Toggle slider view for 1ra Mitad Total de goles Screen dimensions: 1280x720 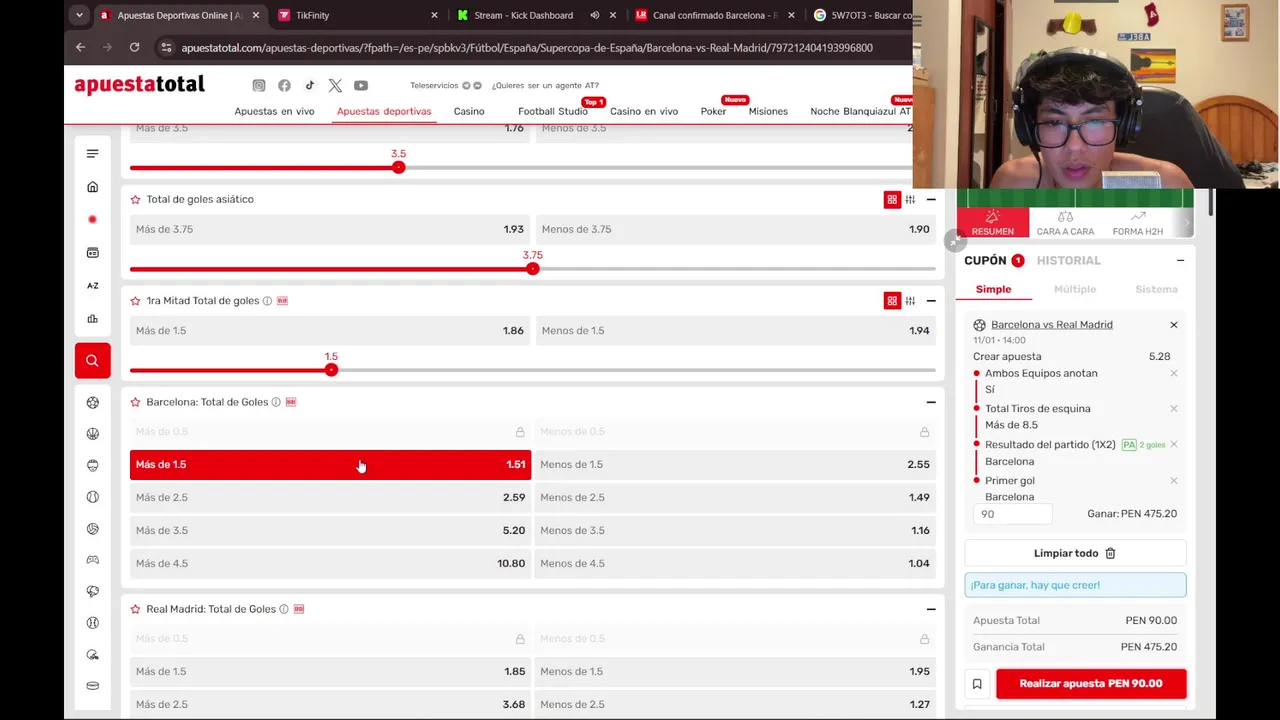(x=910, y=301)
